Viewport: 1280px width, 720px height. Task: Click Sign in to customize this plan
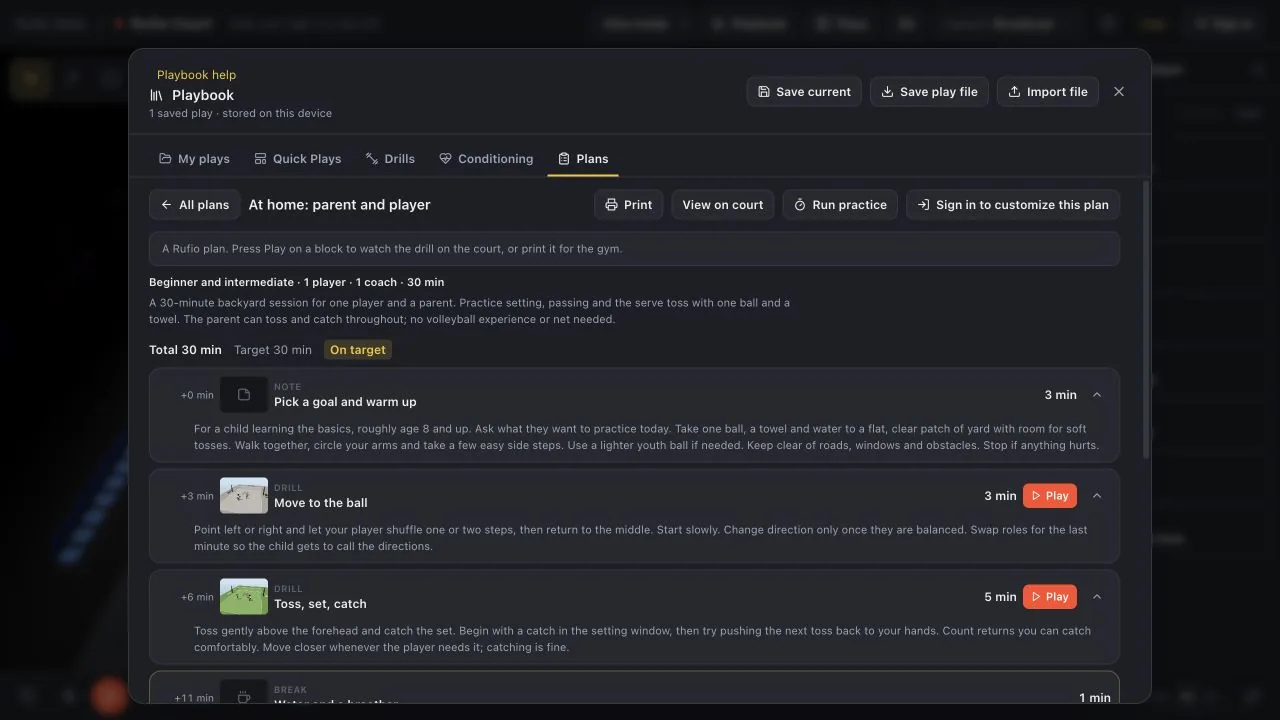tap(1013, 205)
